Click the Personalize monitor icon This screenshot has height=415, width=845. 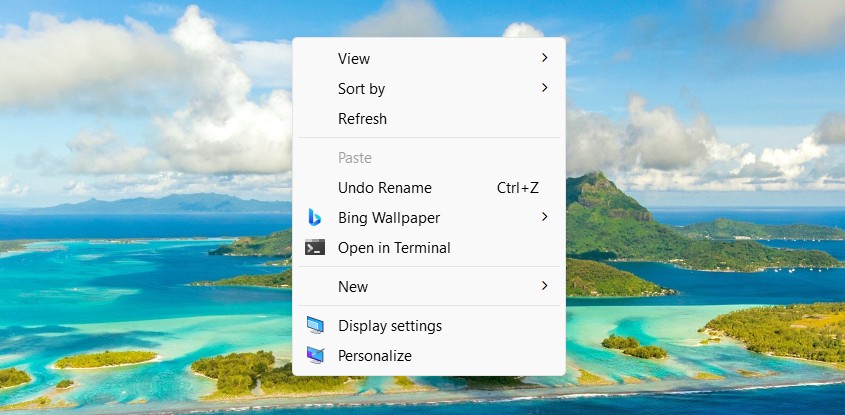(x=315, y=355)
